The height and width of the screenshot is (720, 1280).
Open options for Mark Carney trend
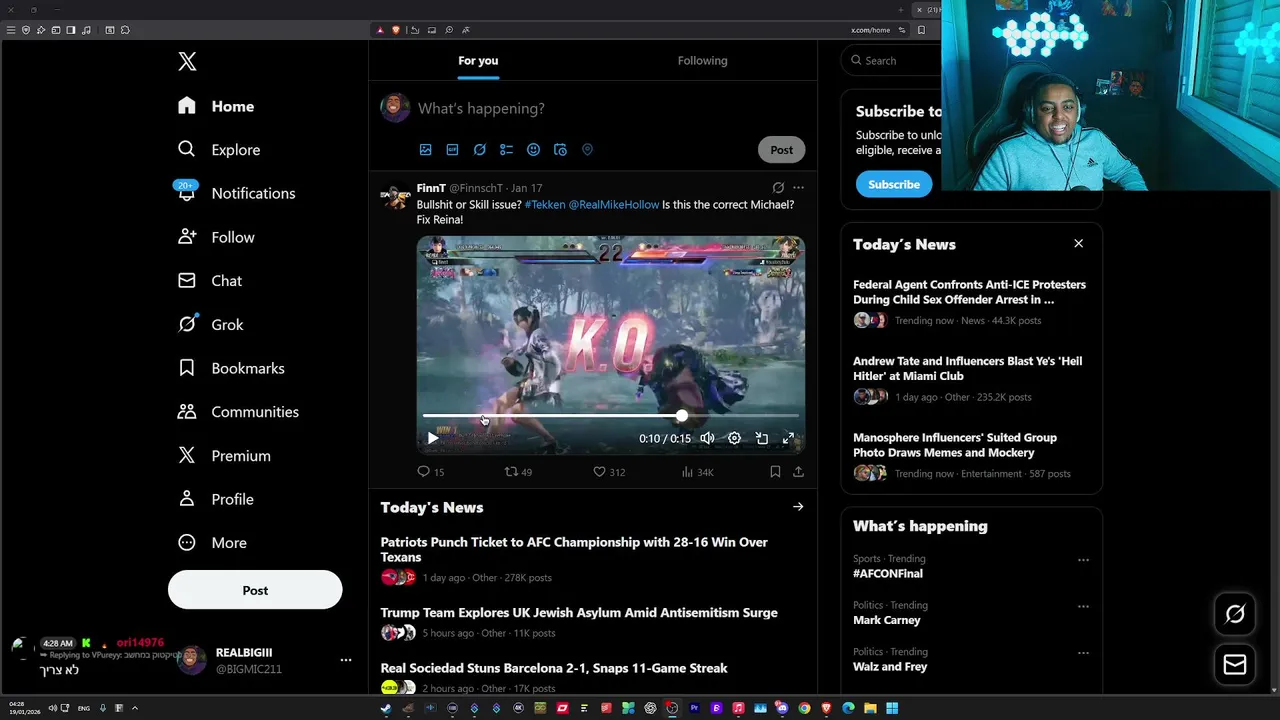tap(1083, 606)
